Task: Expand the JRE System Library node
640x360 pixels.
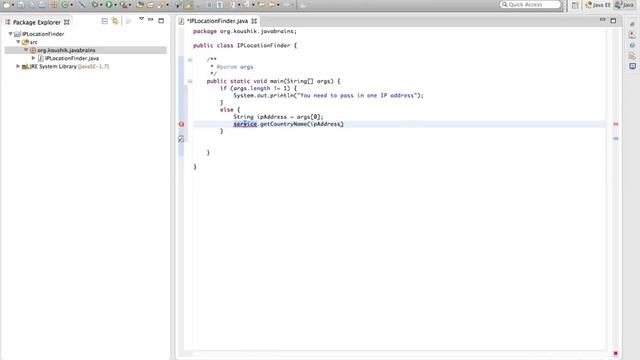Action: pyautogui.click(x=18, y=66)
